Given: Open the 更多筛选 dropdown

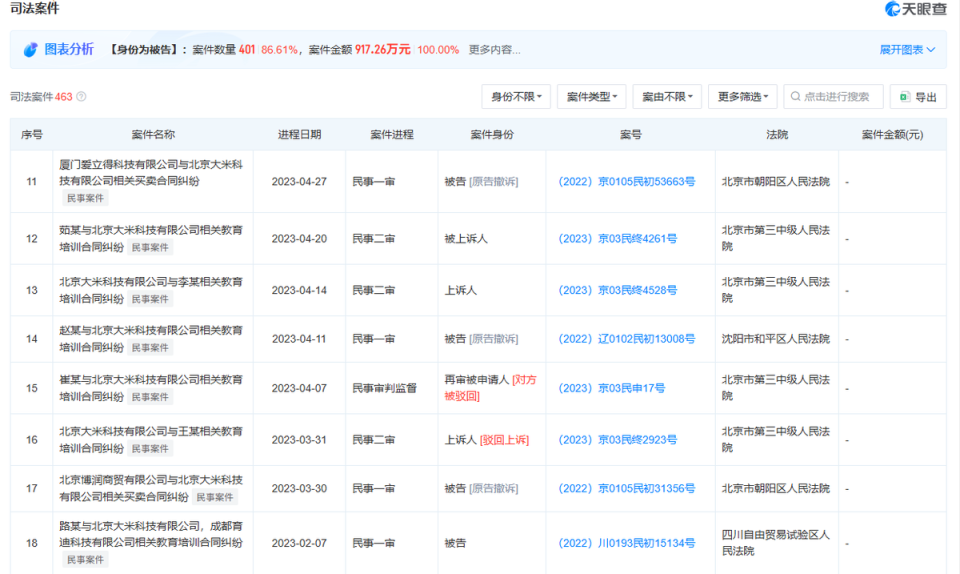Looking at the screenshot, I should [743, 97].
